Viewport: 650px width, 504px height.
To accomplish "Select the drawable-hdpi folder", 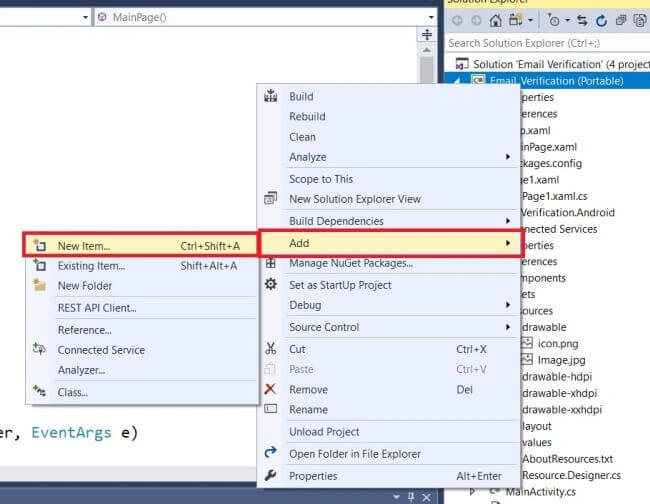I will pos(557,376).
